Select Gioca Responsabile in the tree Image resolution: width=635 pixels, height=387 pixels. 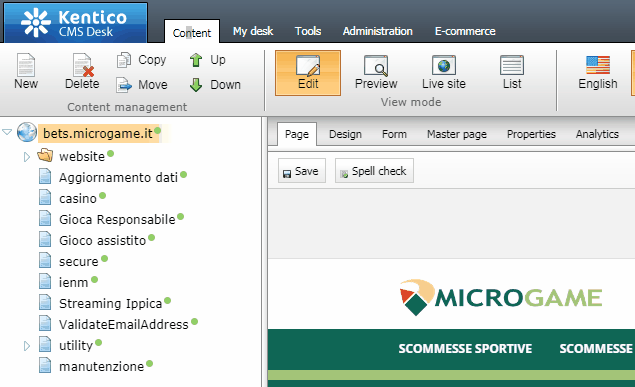tap(117, 219)
